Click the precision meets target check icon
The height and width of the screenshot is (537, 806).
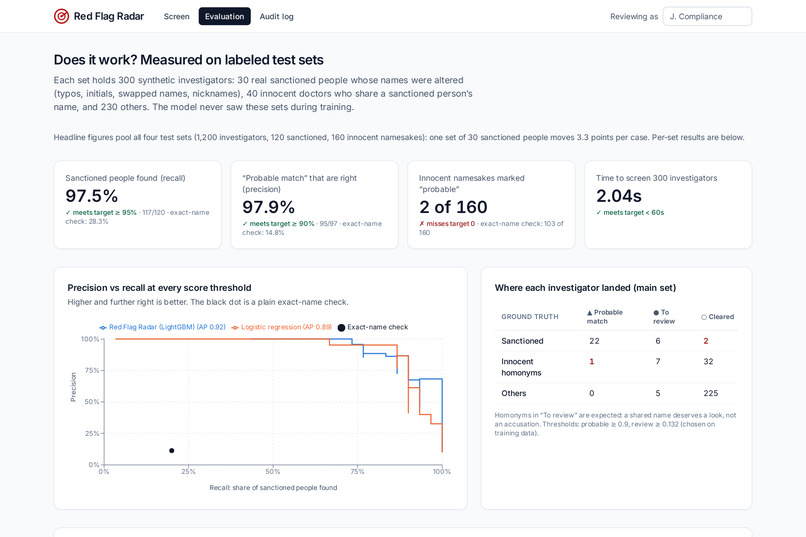(x=245, y=224)
